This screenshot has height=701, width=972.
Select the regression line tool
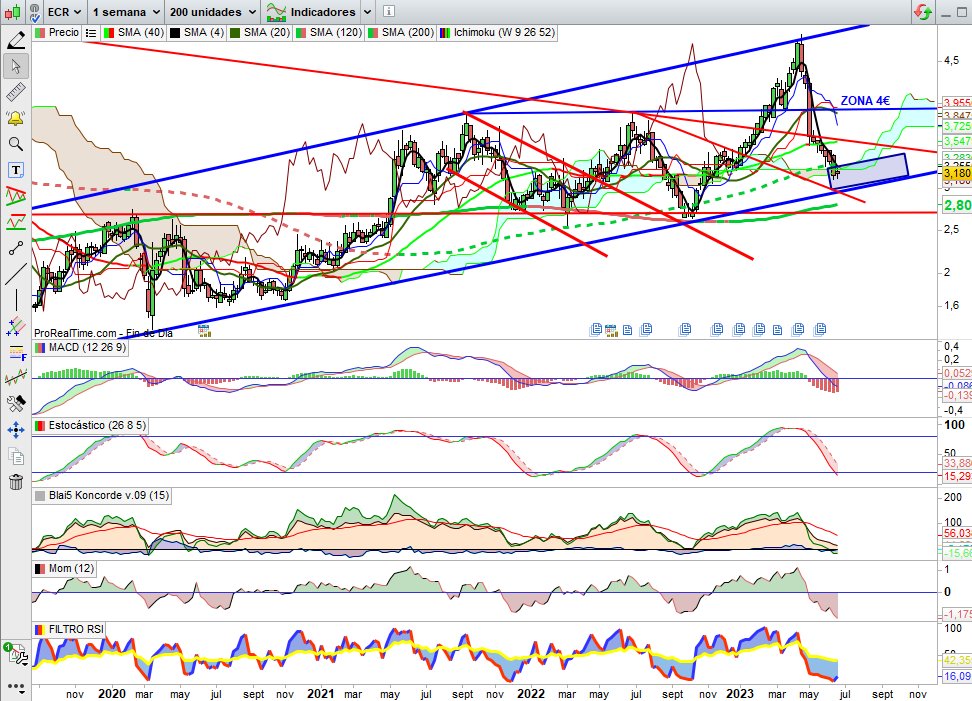click(x=15, y=377)
